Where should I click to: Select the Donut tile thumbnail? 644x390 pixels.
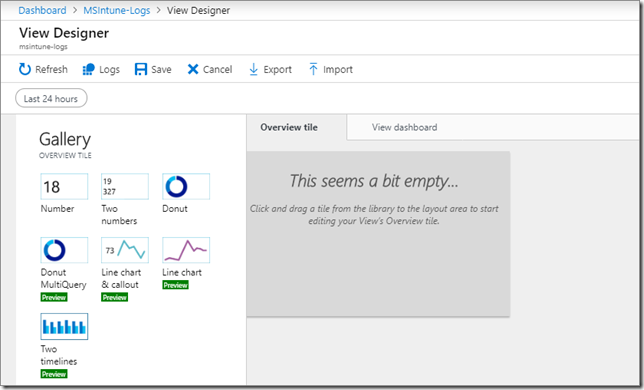pyautogui.click(x=186, y=186)
